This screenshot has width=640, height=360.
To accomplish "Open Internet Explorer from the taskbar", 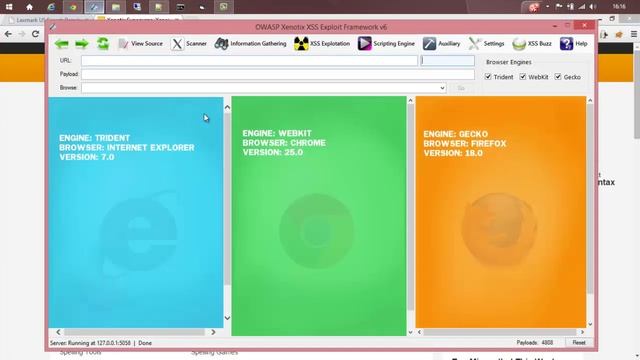I will tap(51, 7).
